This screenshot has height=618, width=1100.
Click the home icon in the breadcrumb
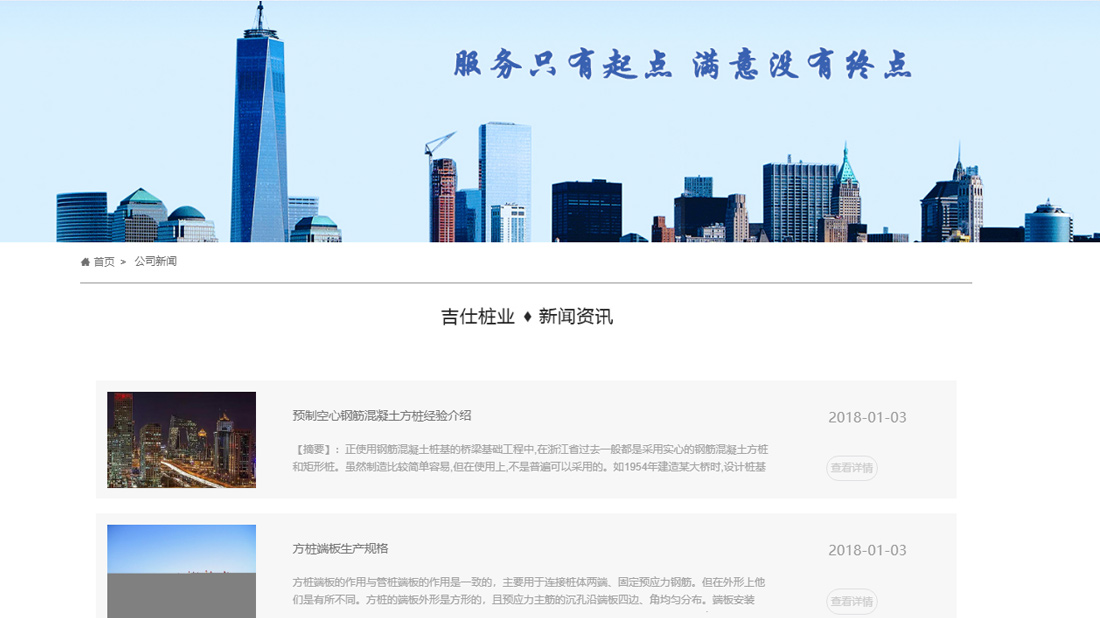point(85,262)
